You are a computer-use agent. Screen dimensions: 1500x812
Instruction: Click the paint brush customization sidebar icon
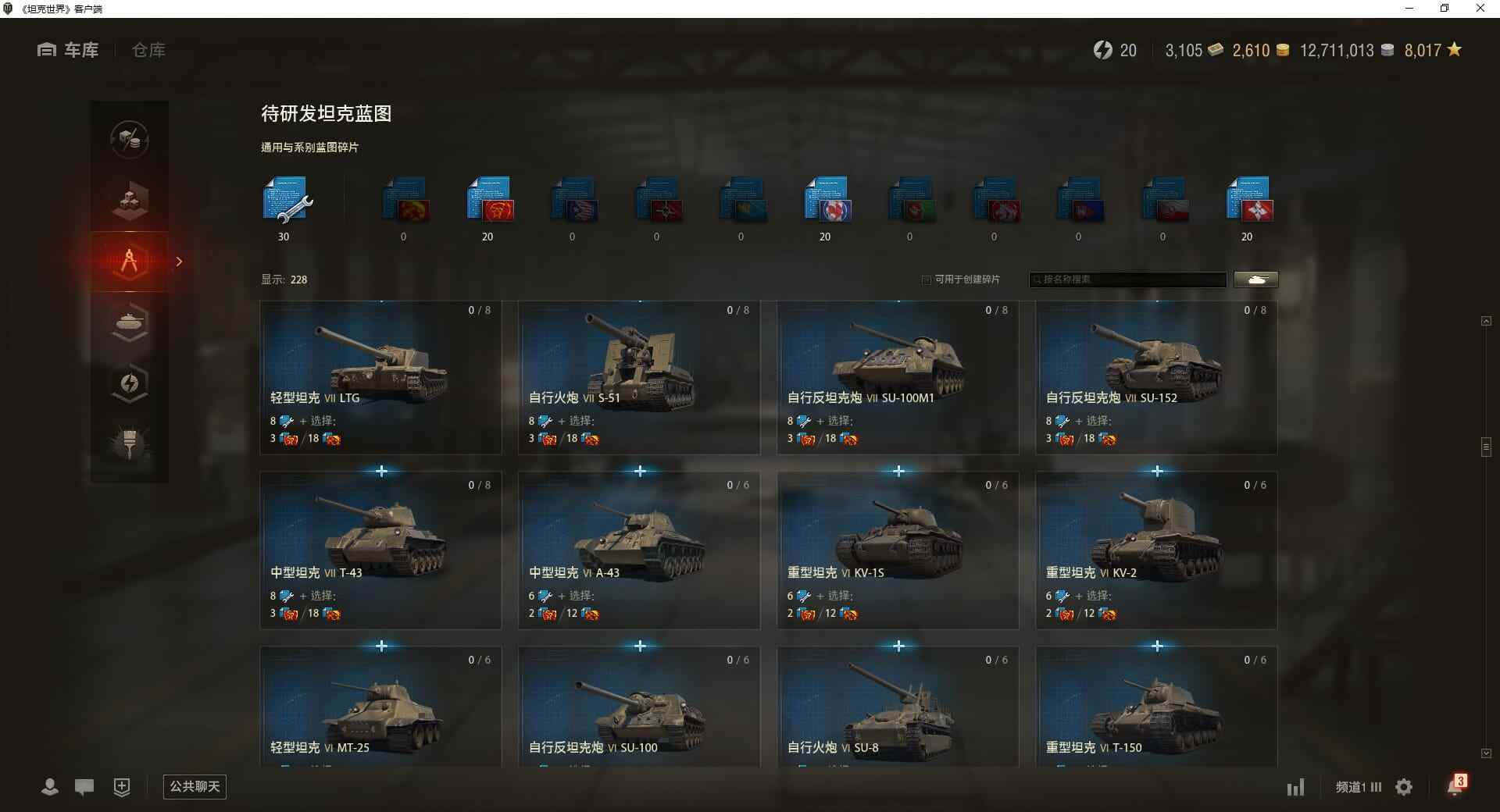click(x=130, y=443)
